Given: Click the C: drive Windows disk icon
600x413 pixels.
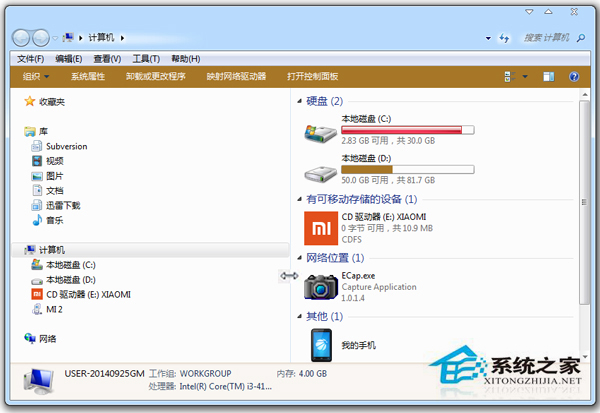Looking at the screenshot, I should (321, 134).
